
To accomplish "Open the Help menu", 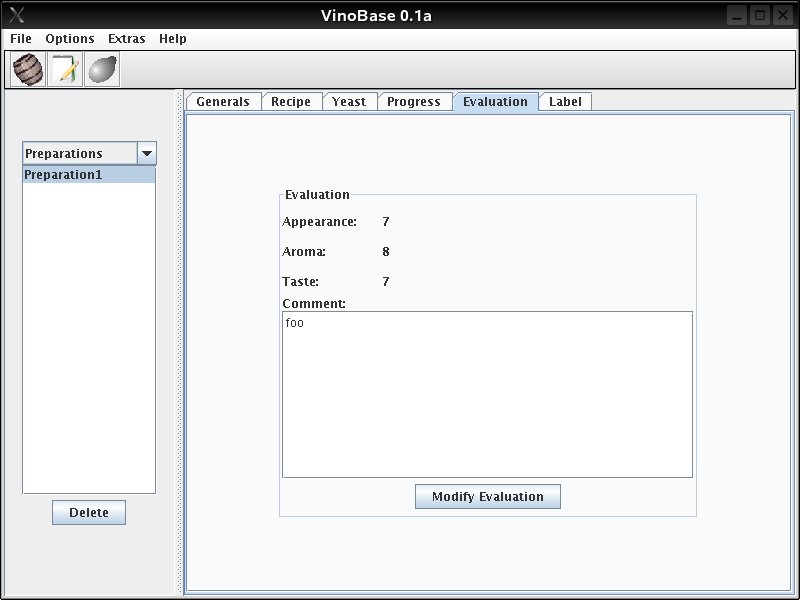I will tap(173, 39).
